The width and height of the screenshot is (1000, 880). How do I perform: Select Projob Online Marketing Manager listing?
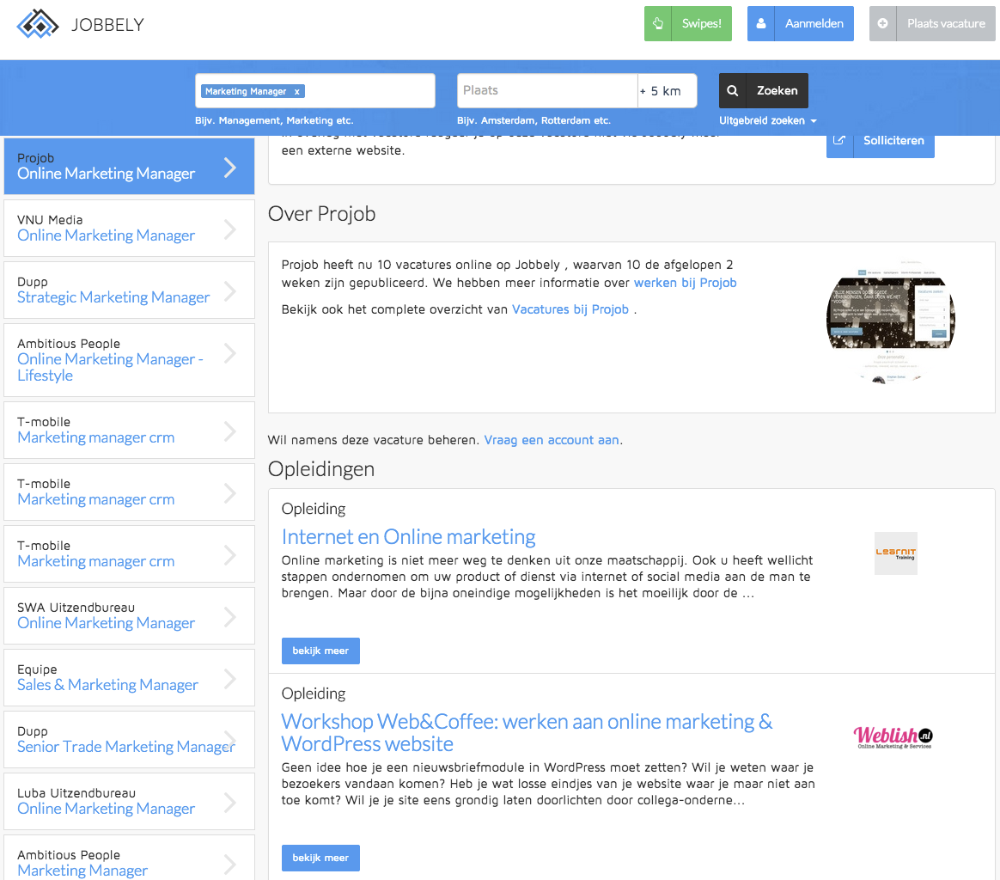(129, 166)
